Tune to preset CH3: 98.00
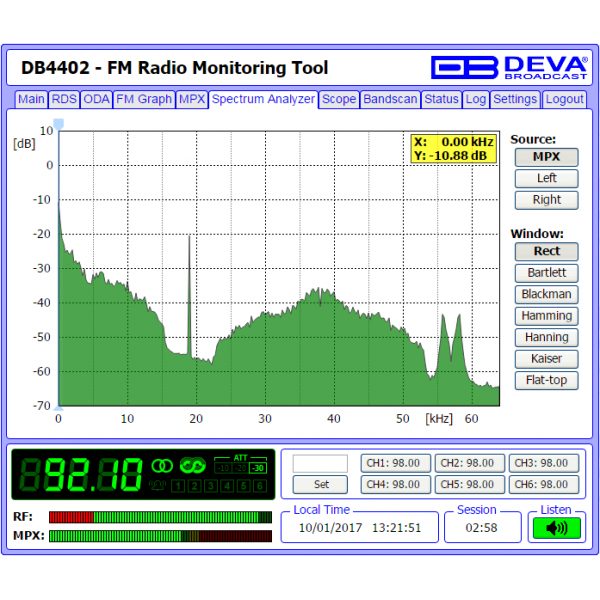Screen dimensions: 600x600 [544, 463]
